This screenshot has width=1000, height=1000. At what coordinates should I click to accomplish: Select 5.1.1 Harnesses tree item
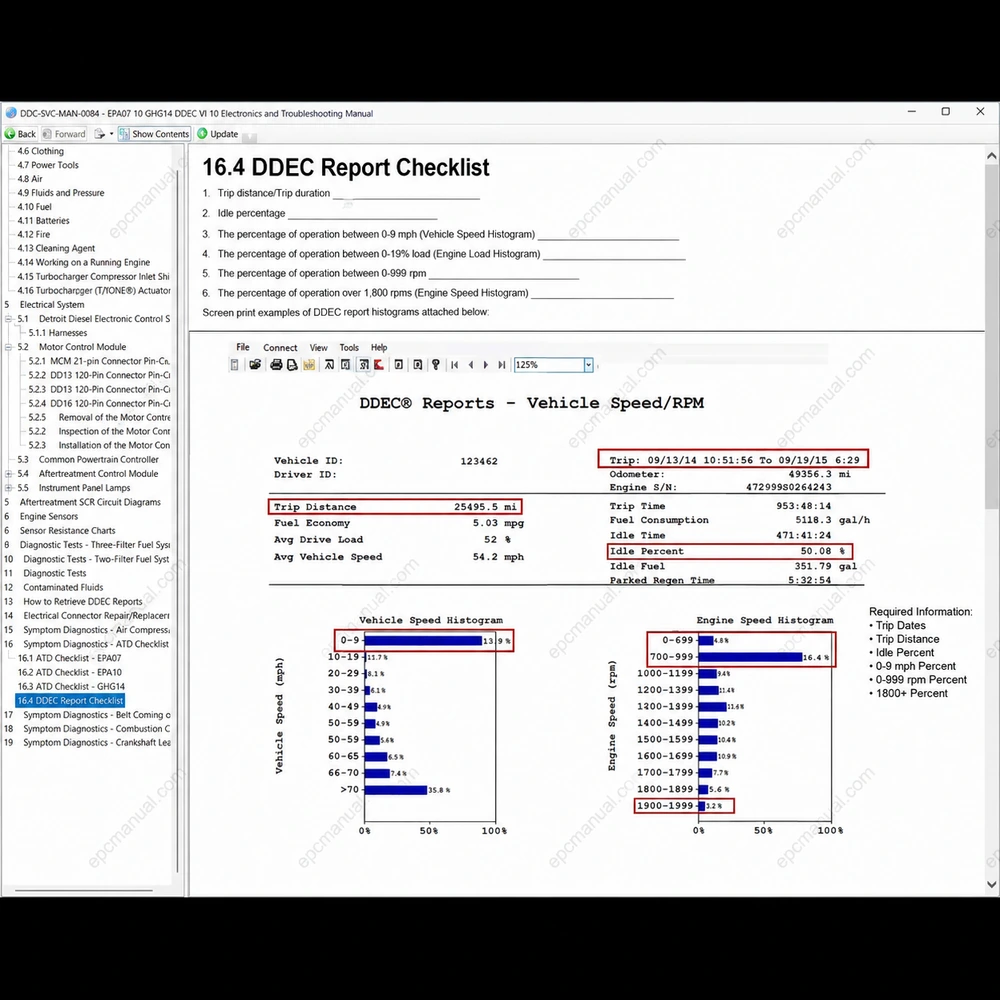point(58,333)
